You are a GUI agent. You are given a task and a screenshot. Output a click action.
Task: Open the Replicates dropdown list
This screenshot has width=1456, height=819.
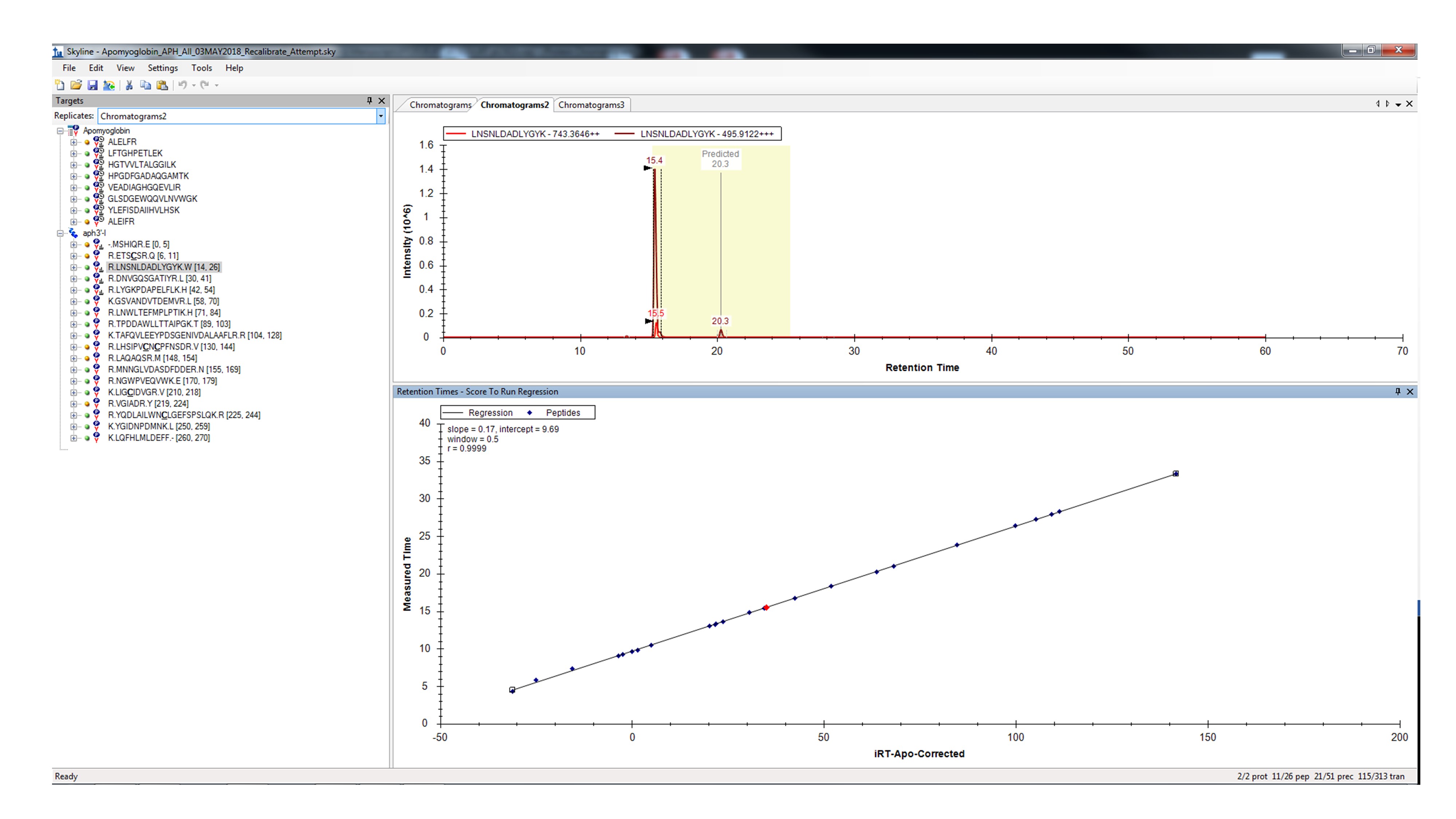[380, 116]
